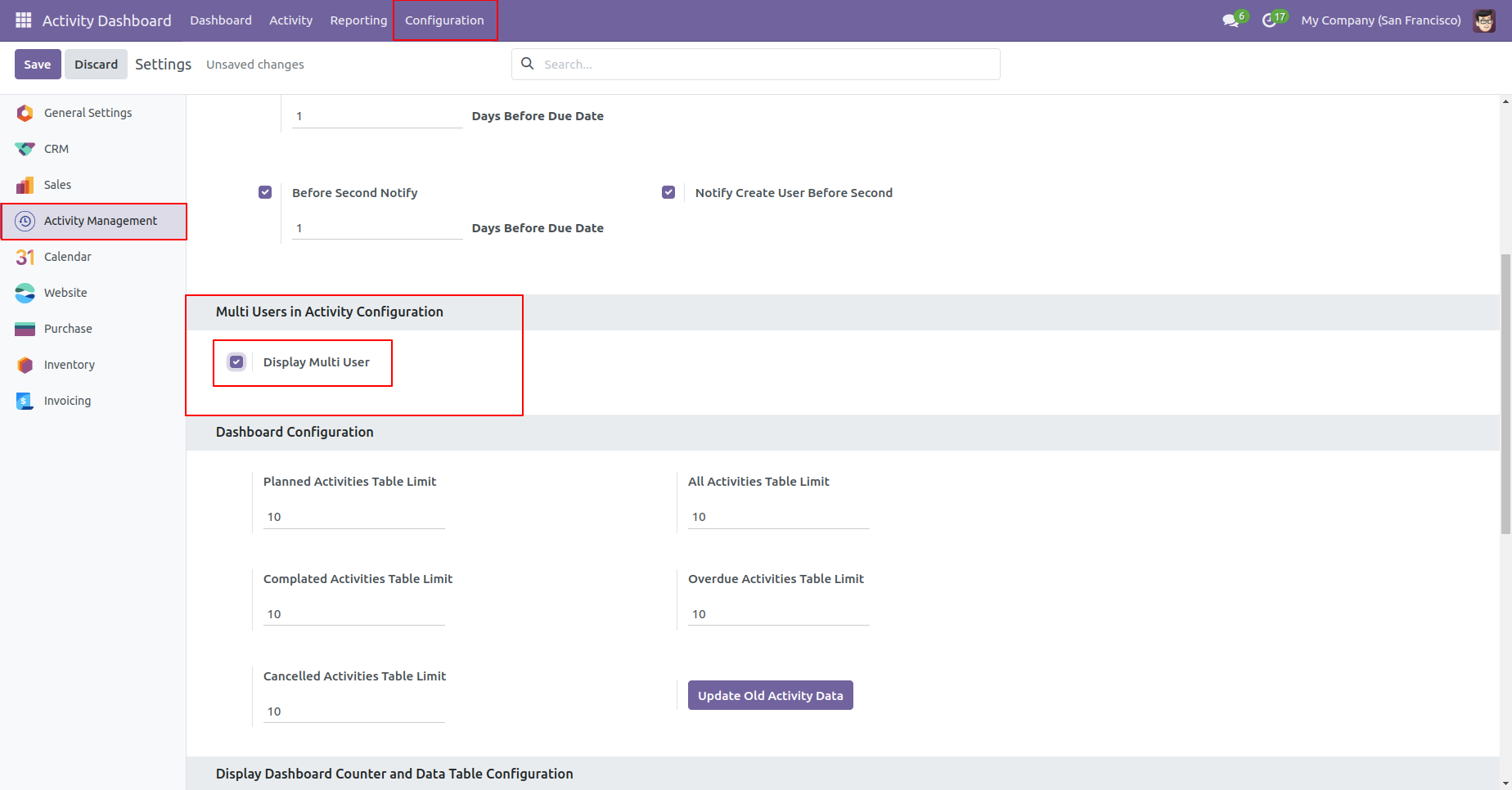This screenshot has width=1512, height=790.
Task: Click the vertical scrollbar thumb
Action: point(1505,393)
